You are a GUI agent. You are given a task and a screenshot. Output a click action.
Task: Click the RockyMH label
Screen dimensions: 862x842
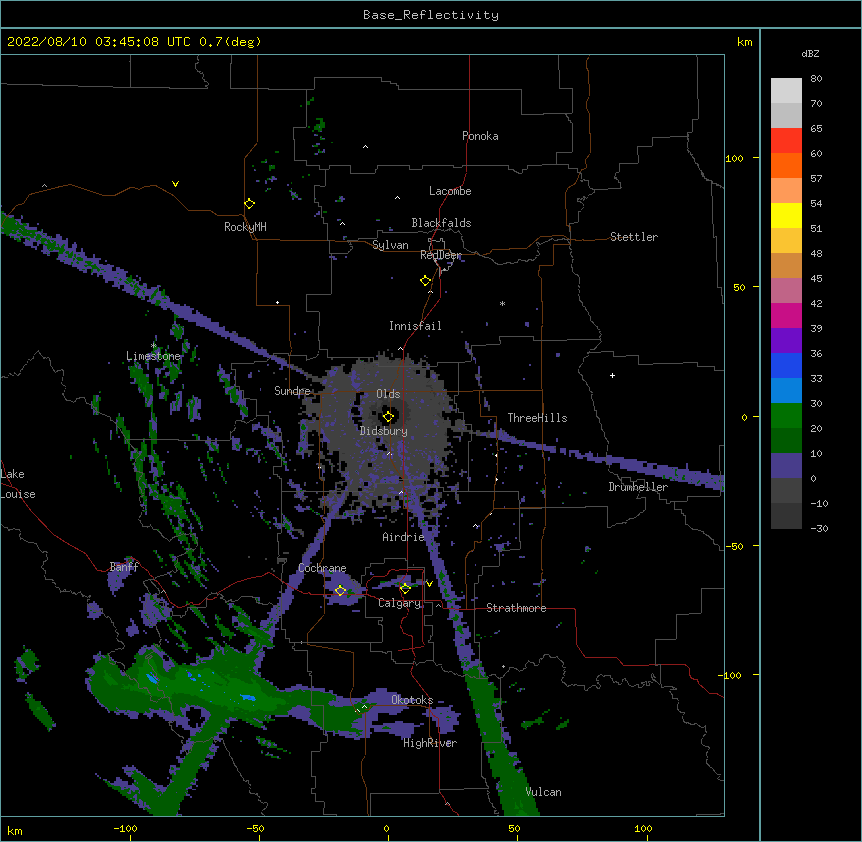coord(245,227)
